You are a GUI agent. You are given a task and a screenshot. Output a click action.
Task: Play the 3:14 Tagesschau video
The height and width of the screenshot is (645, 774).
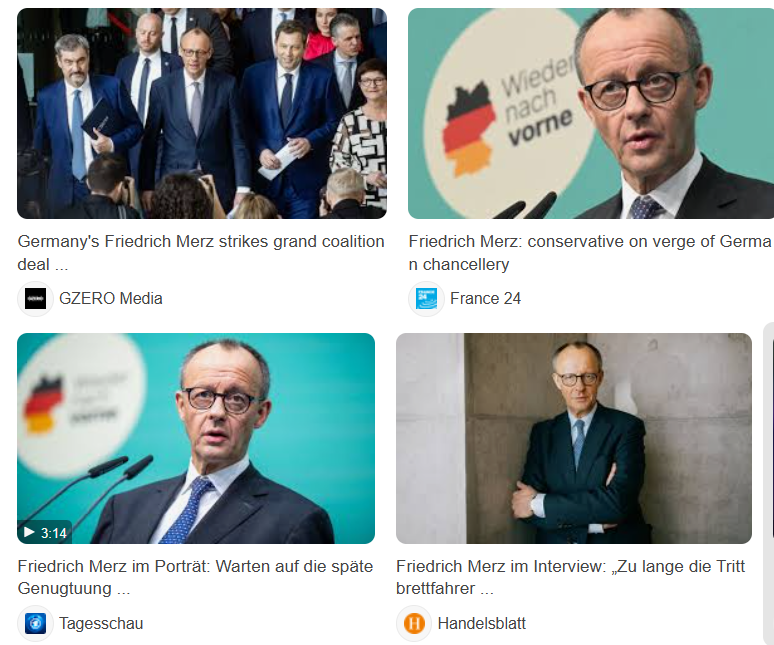pos(44,532)
